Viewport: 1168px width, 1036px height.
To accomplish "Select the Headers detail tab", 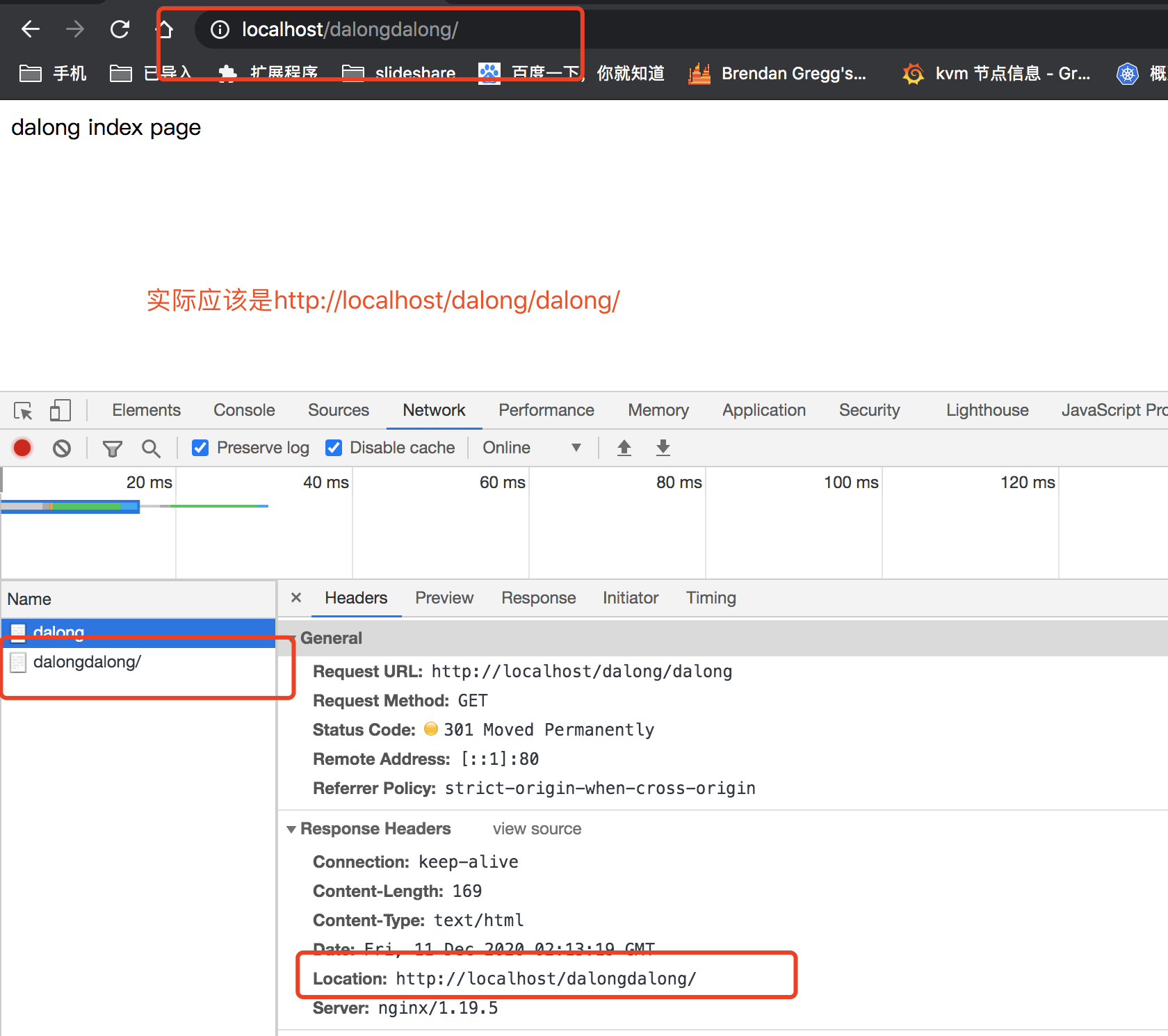I will point(356,598).
